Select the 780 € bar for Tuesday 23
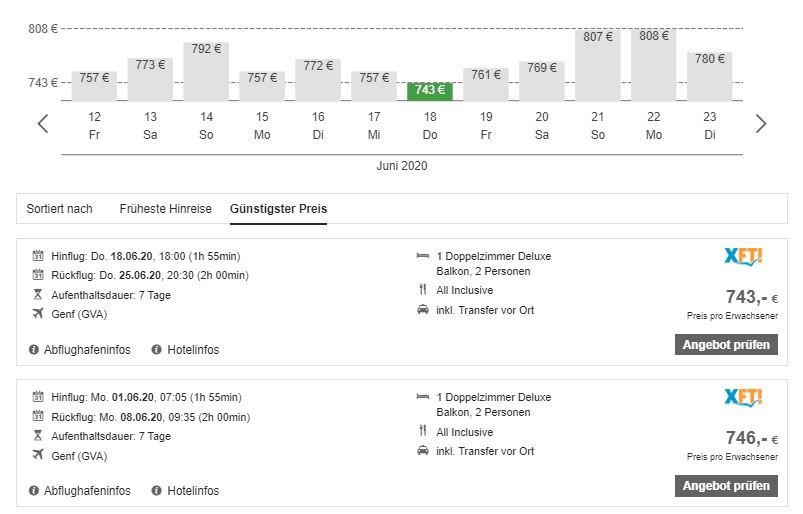The width and height of the screenshot is (803, 514). (x=710, y=76)
